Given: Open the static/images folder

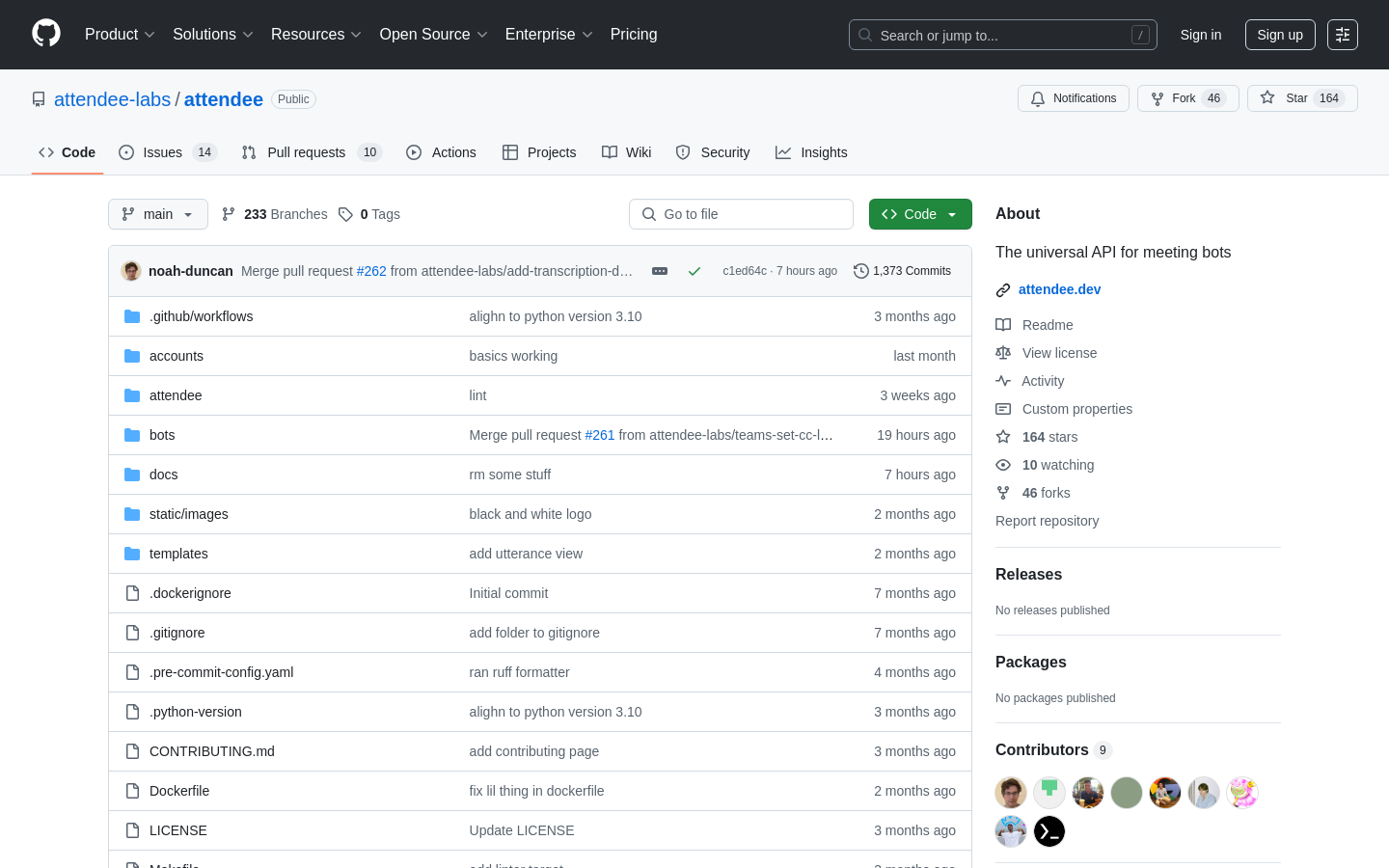Looking at the screenshot, I should pos(189,514).
